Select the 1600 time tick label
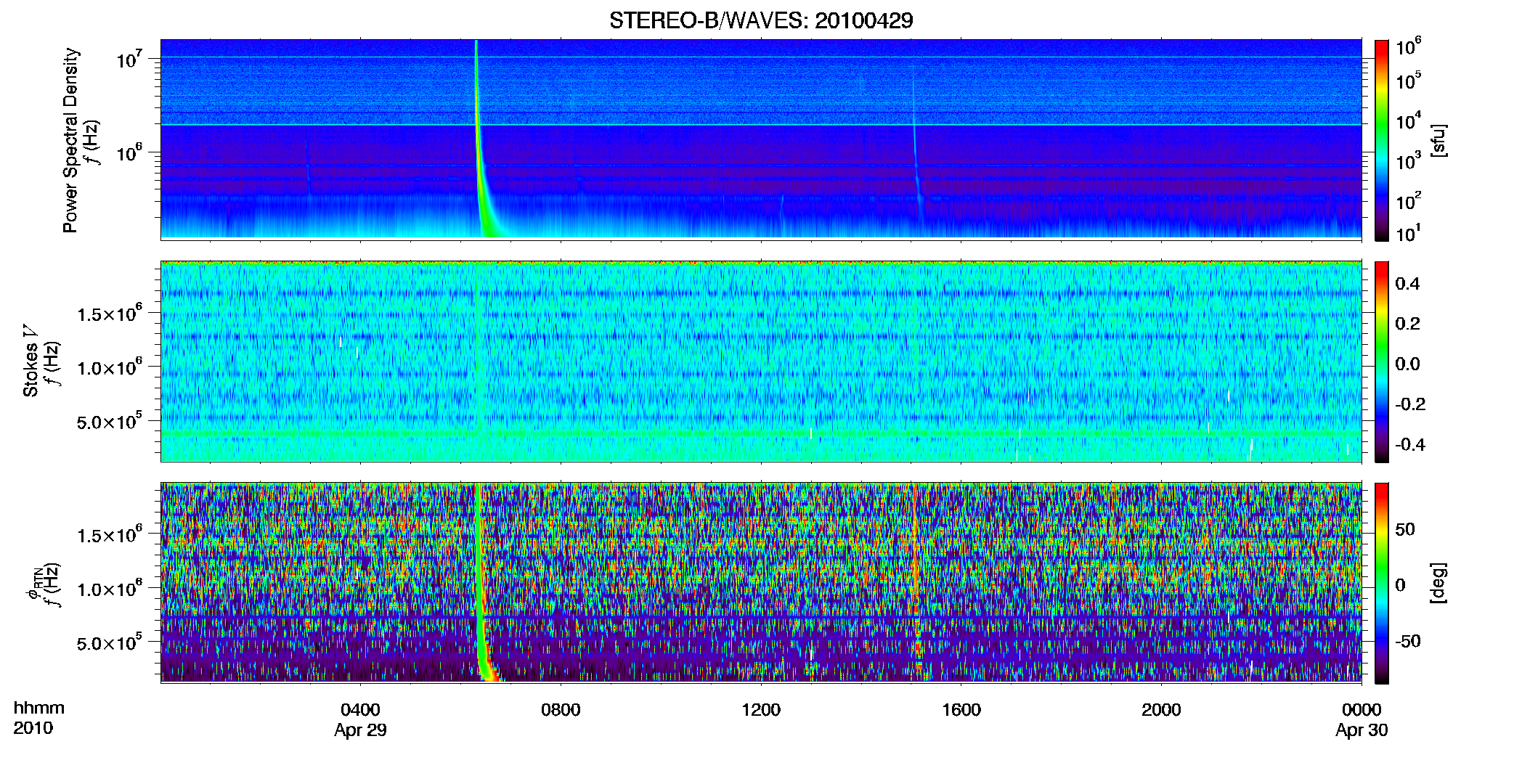This screenshot has height=784, width=1522. (x=961, y=710)
